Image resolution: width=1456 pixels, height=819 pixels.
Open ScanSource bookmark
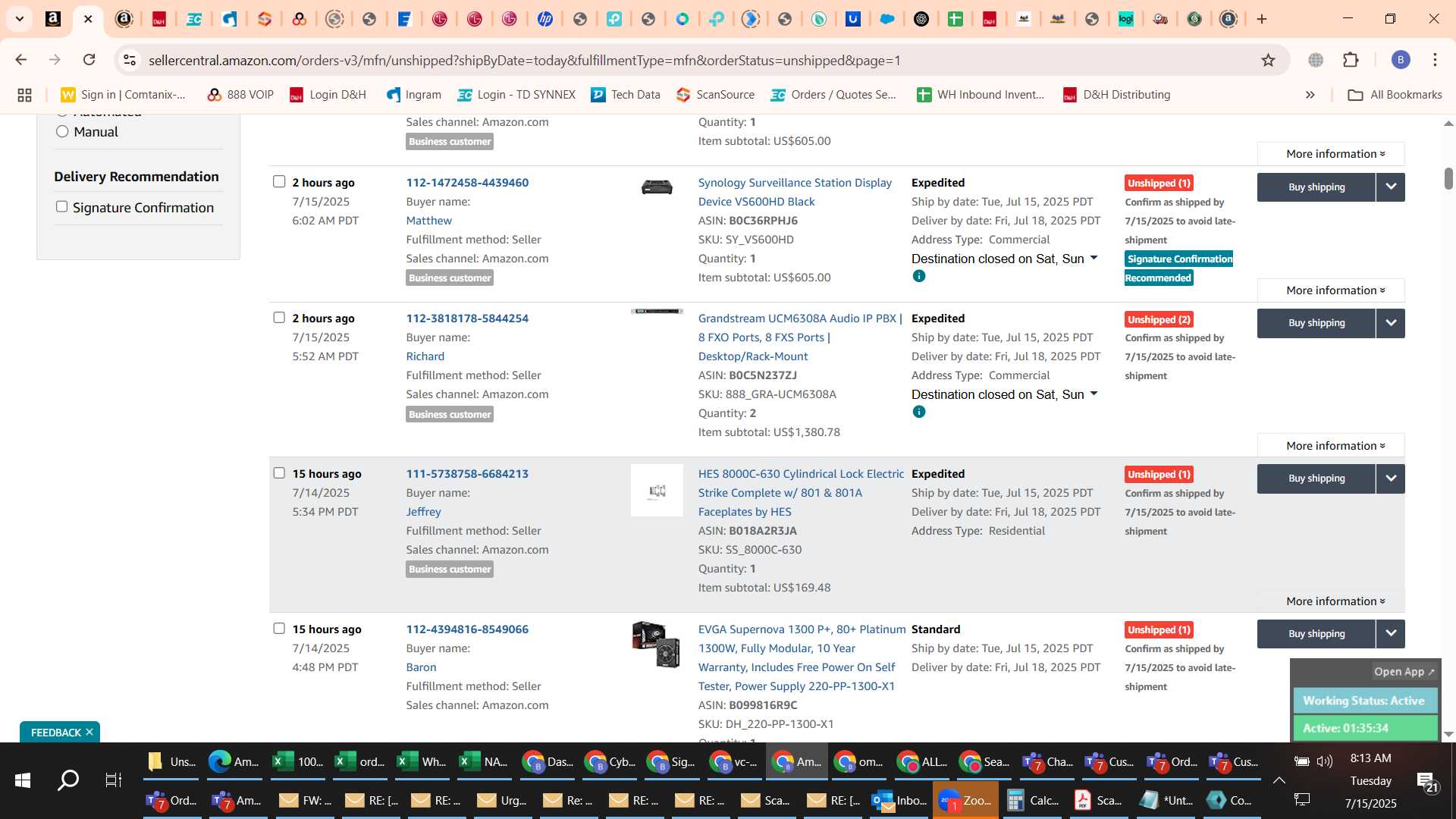pos(716,95)
